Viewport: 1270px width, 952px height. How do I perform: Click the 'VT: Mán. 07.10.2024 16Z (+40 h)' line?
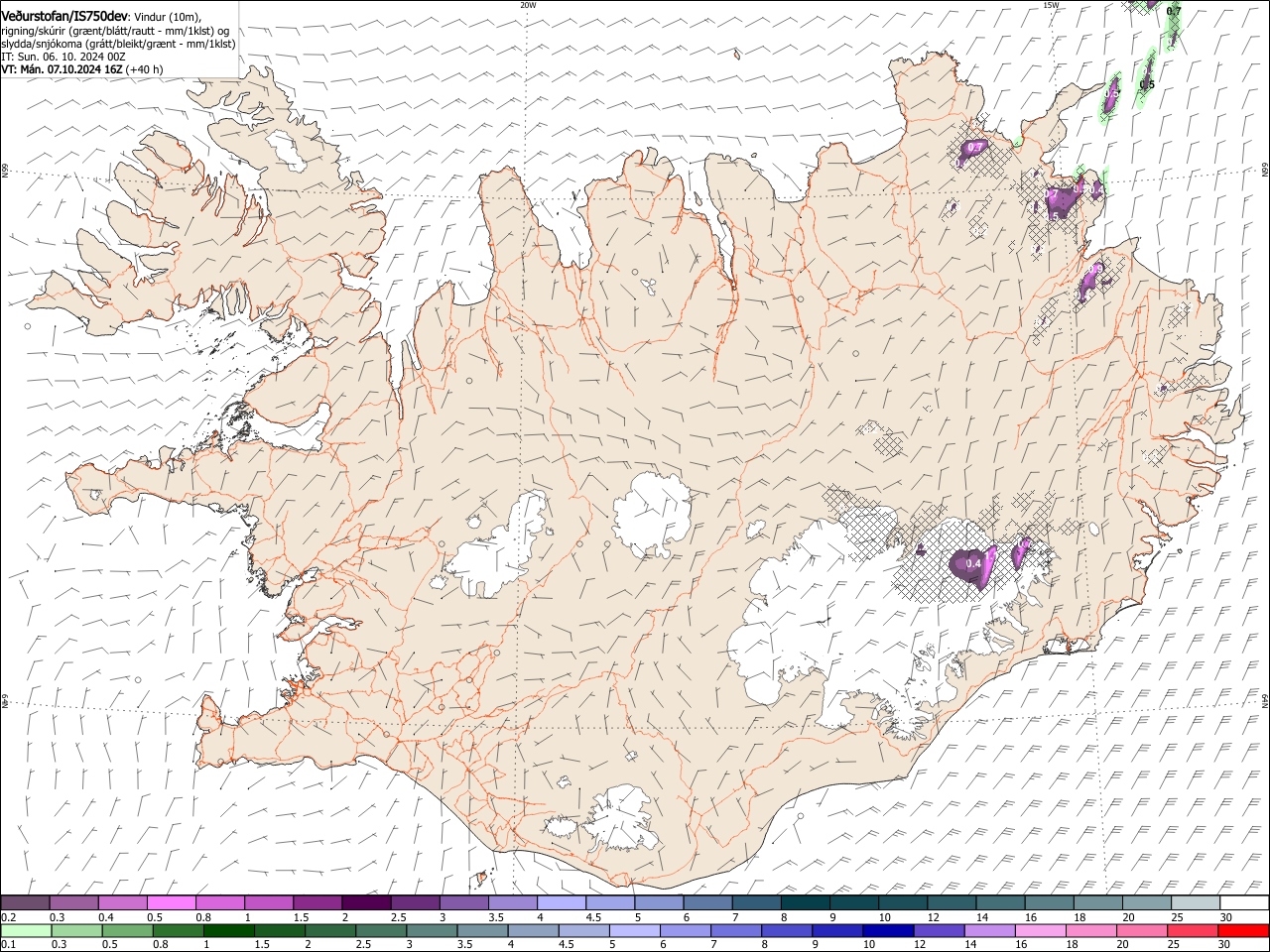pyautogui.click(x=82, y=69)
